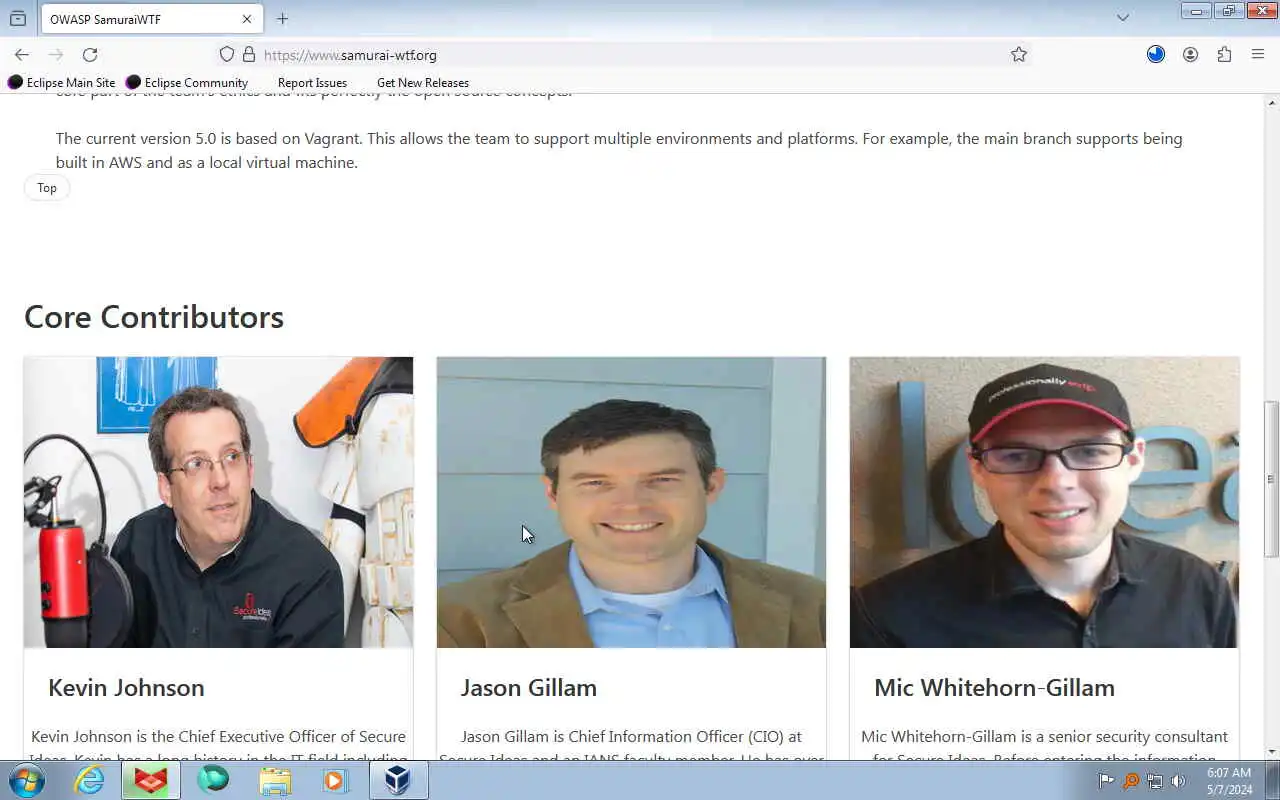
Task: Click Jason Gillam's photo
Action: pos(631,502)
